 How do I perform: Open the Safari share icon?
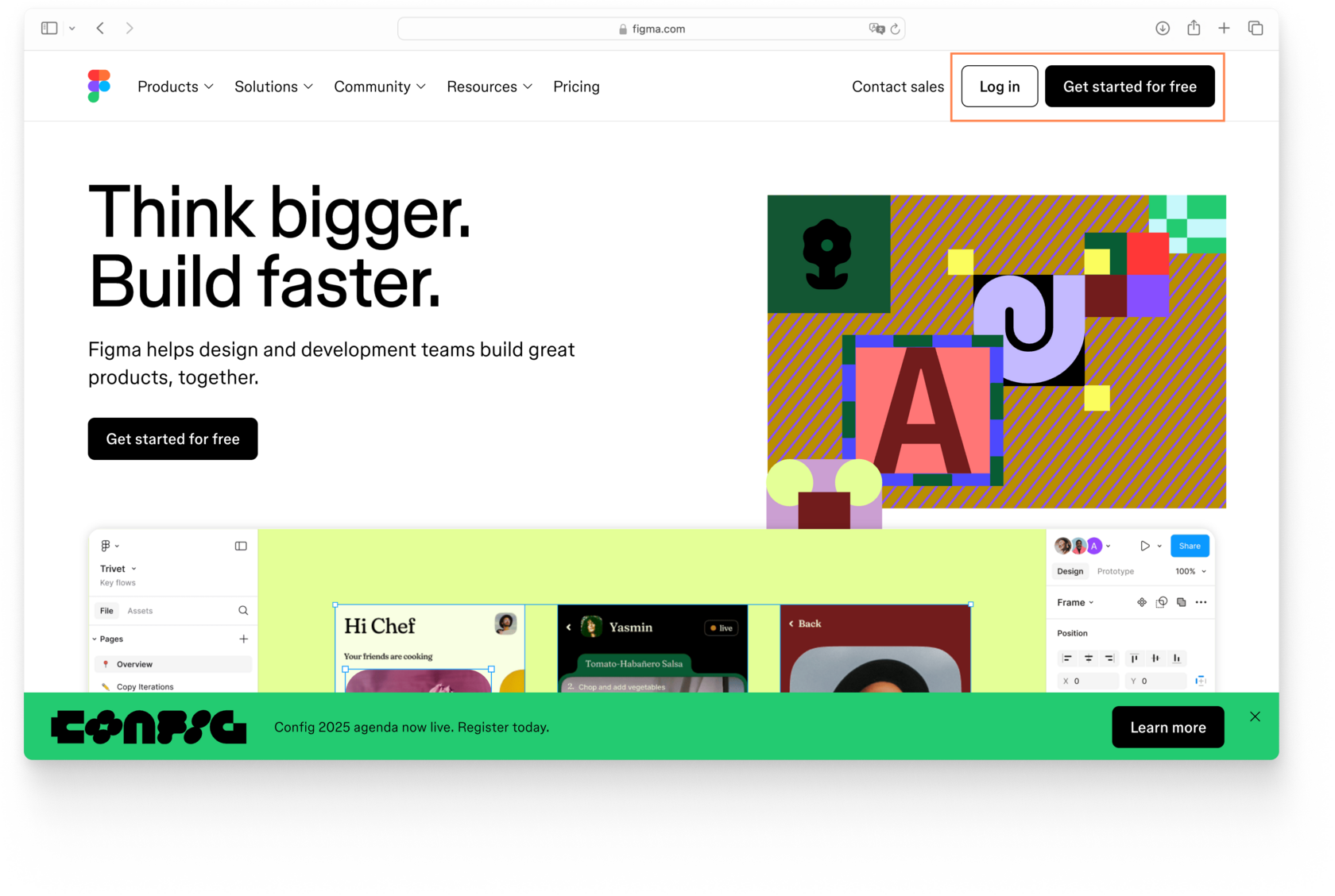pyautogui.click(x=1194, y=28)
